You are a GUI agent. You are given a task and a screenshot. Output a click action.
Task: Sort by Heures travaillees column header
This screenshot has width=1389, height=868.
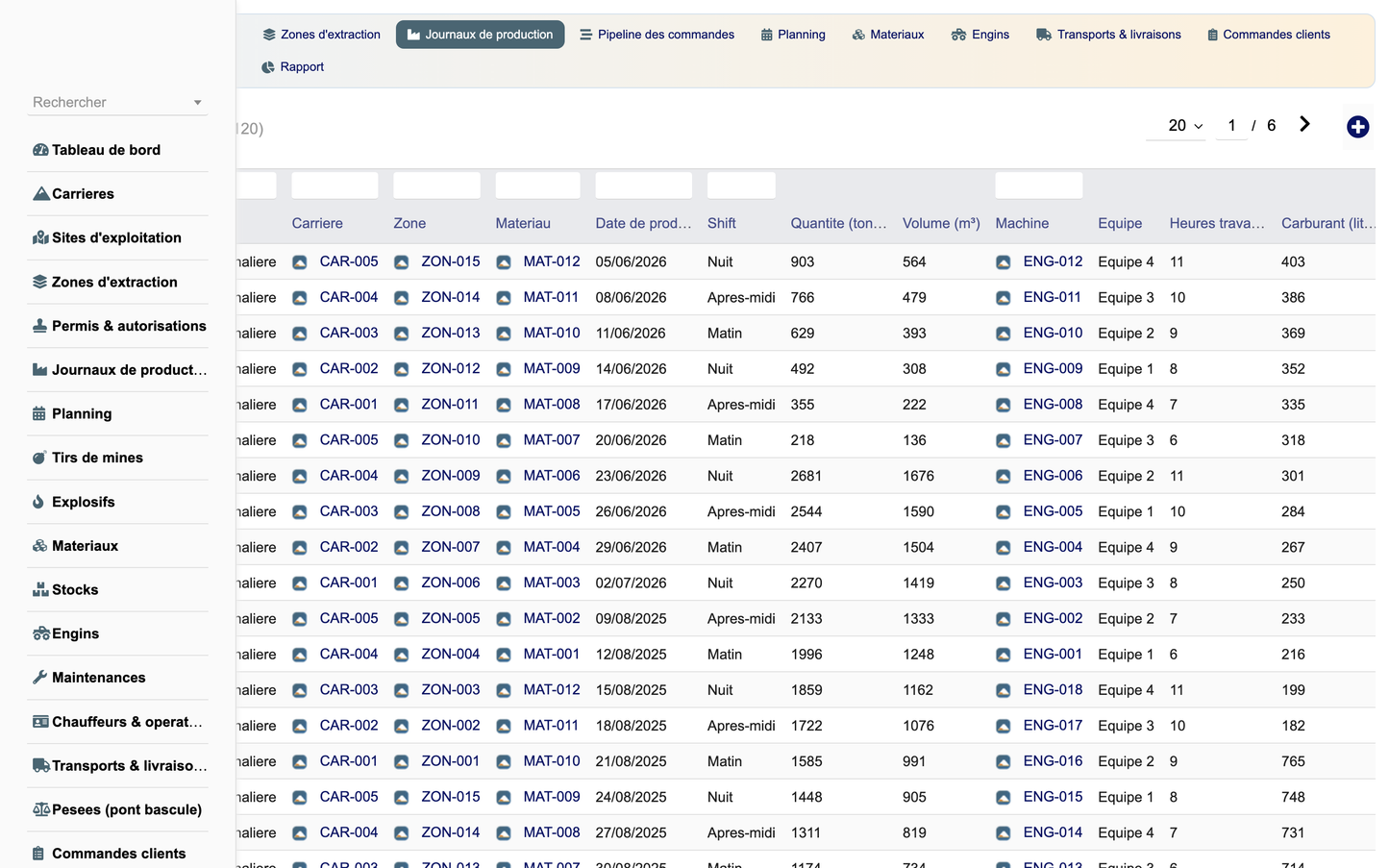1217,223
